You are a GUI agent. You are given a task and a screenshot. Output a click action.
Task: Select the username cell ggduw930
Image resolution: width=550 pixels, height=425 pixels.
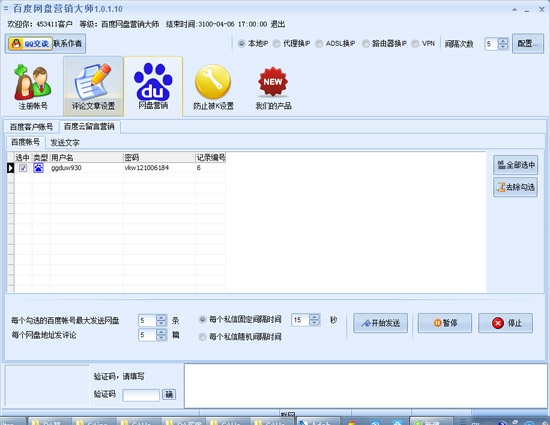(x=87, y=168)
